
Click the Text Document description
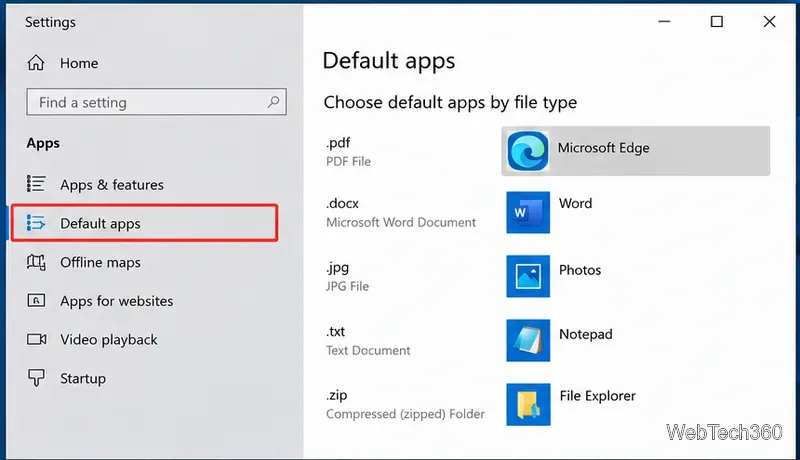click(368, 350)
